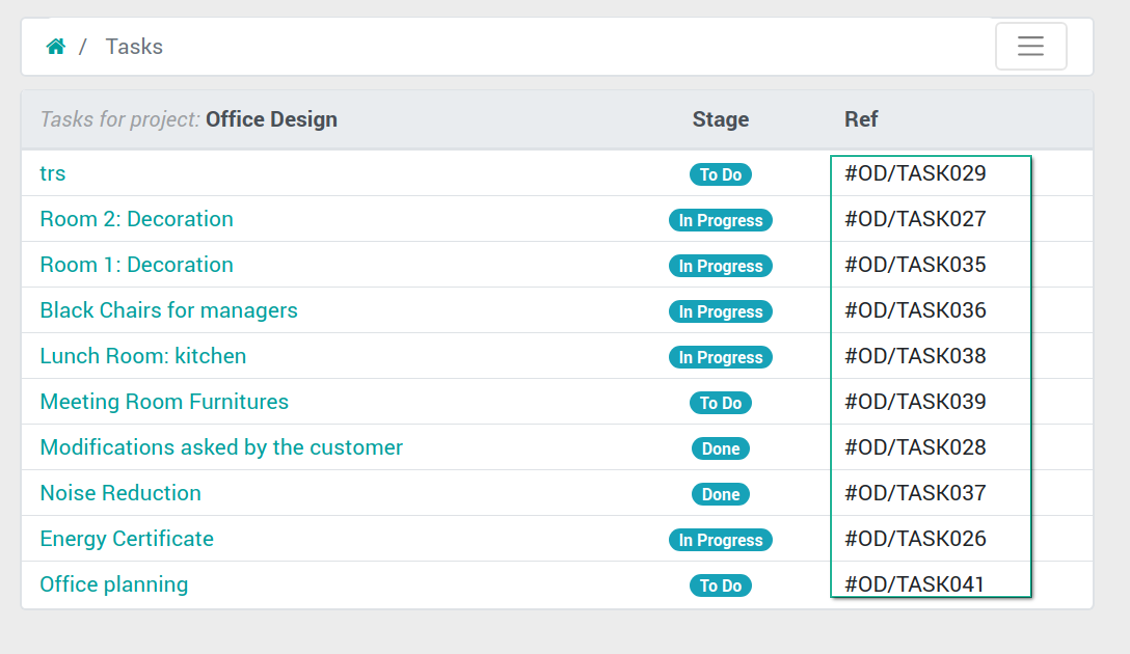Select reference #OD/TASK041
The width and height of the screenshot is (1130, 654).
click(914, 584)
